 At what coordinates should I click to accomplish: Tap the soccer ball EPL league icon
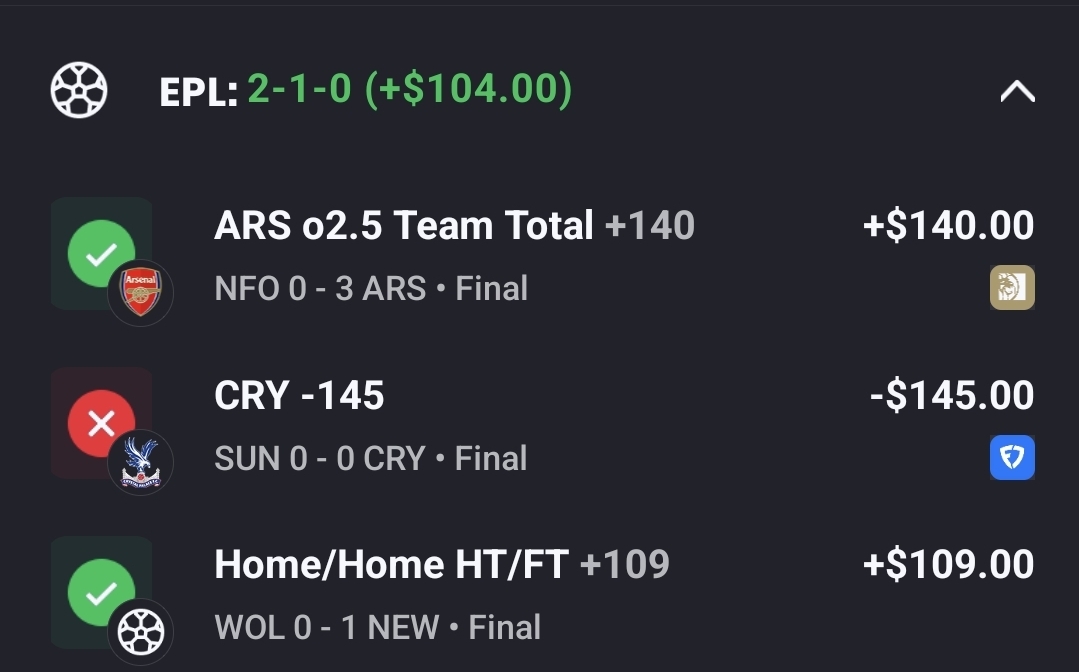(79, 90)
